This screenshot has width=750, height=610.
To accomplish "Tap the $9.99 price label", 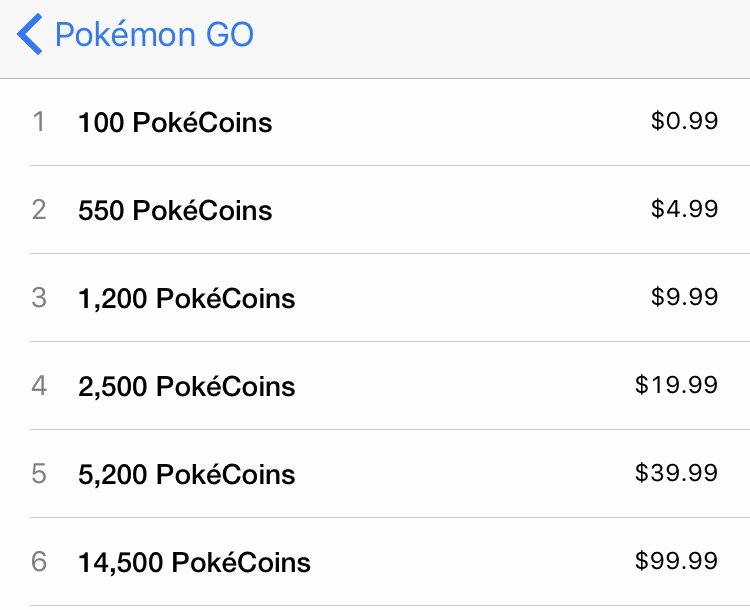I will pyautogui.click(x=684, y=297).
